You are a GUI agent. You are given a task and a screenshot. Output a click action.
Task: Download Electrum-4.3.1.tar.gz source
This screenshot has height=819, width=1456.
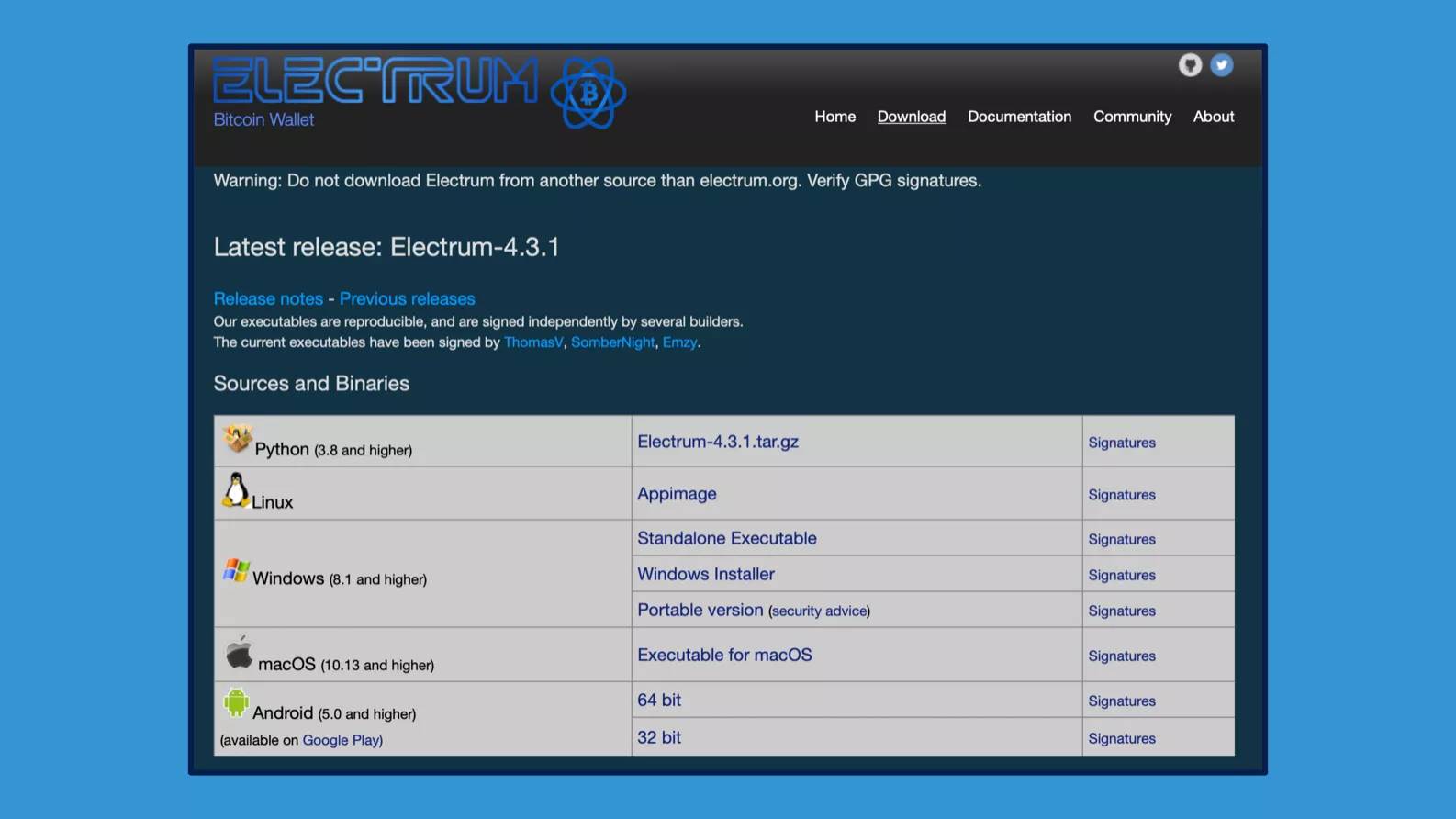(718, 442)
